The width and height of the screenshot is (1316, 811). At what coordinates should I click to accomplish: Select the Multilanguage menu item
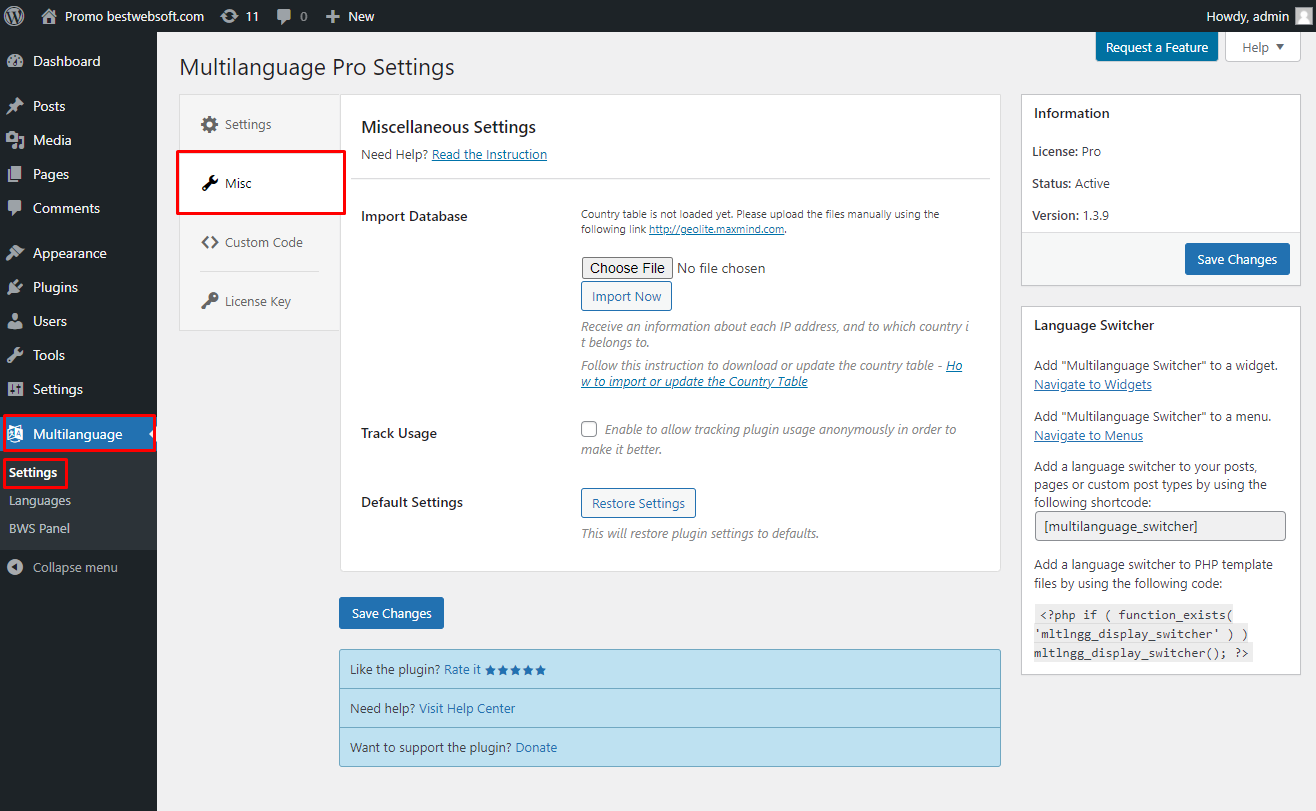78,434
